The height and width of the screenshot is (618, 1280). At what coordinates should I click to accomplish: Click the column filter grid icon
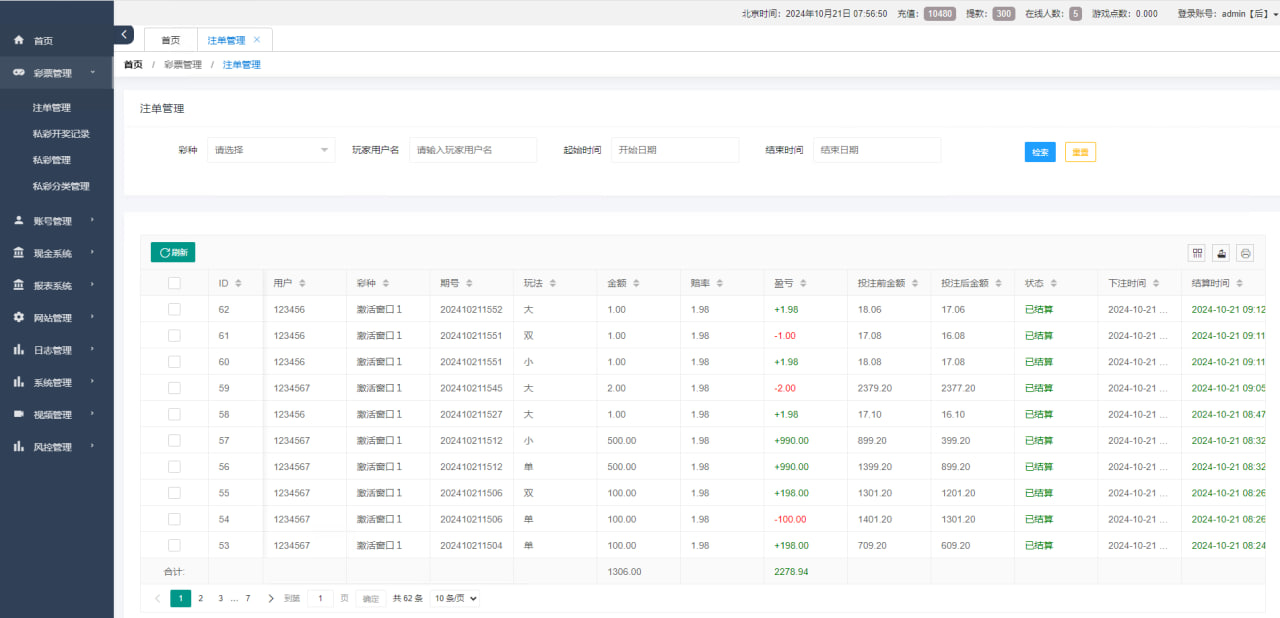[1196, 253]
